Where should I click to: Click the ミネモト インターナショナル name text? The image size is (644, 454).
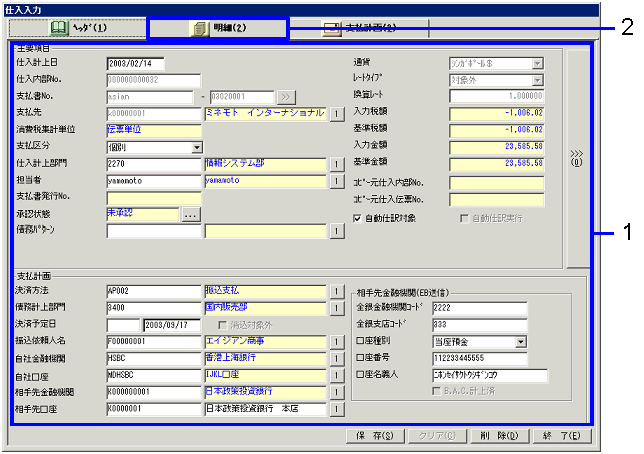click(265, 113)
